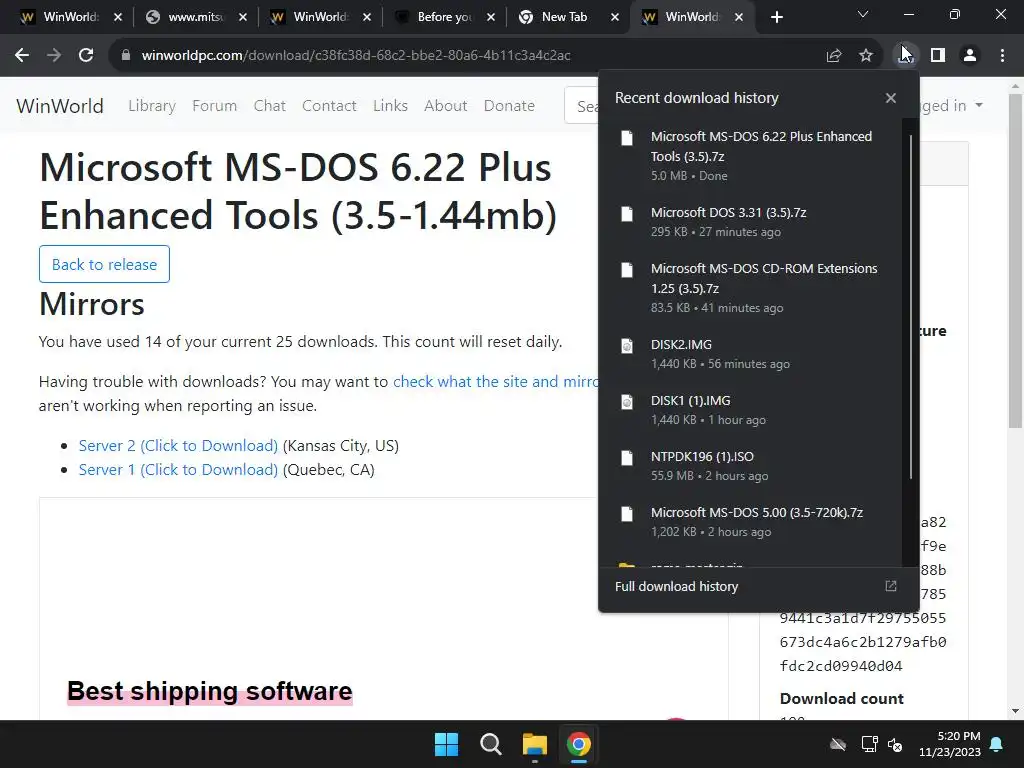Open the Donate nav link
The image size is (1024, 768).
[509, 105]
